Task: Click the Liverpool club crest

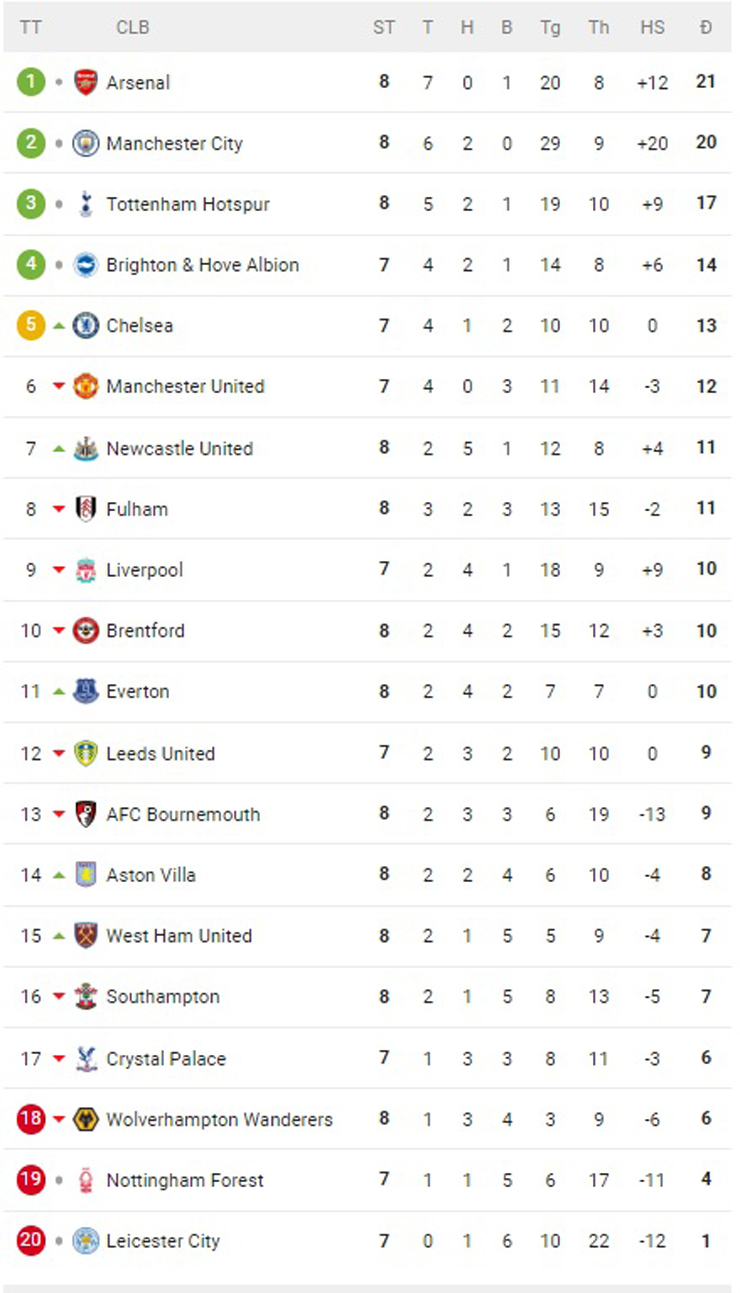Action: click(86, 570)
